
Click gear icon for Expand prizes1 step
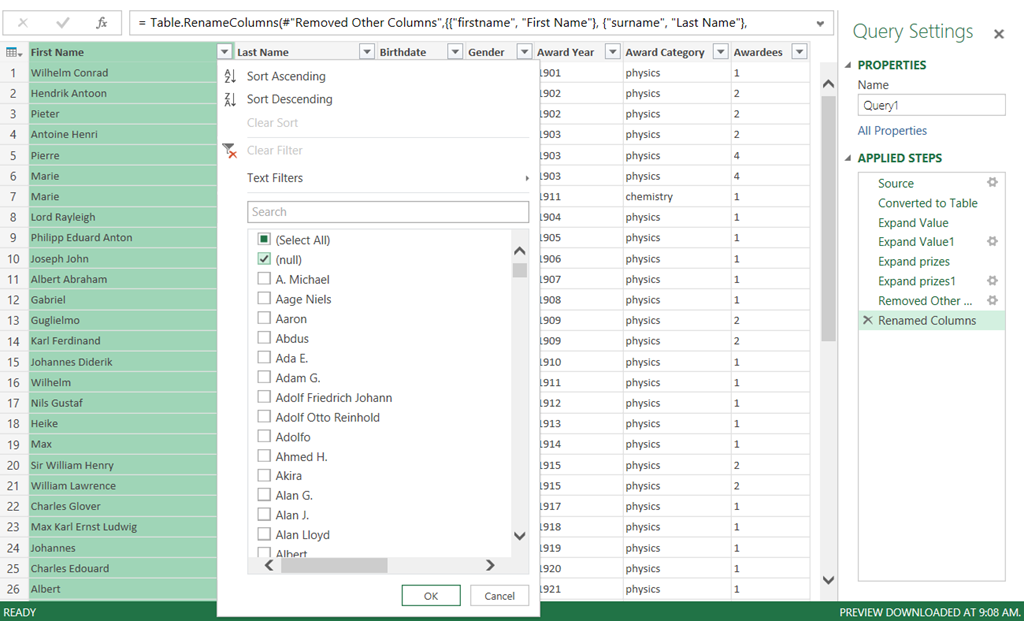pyautogui.click(x=992, y=281)
